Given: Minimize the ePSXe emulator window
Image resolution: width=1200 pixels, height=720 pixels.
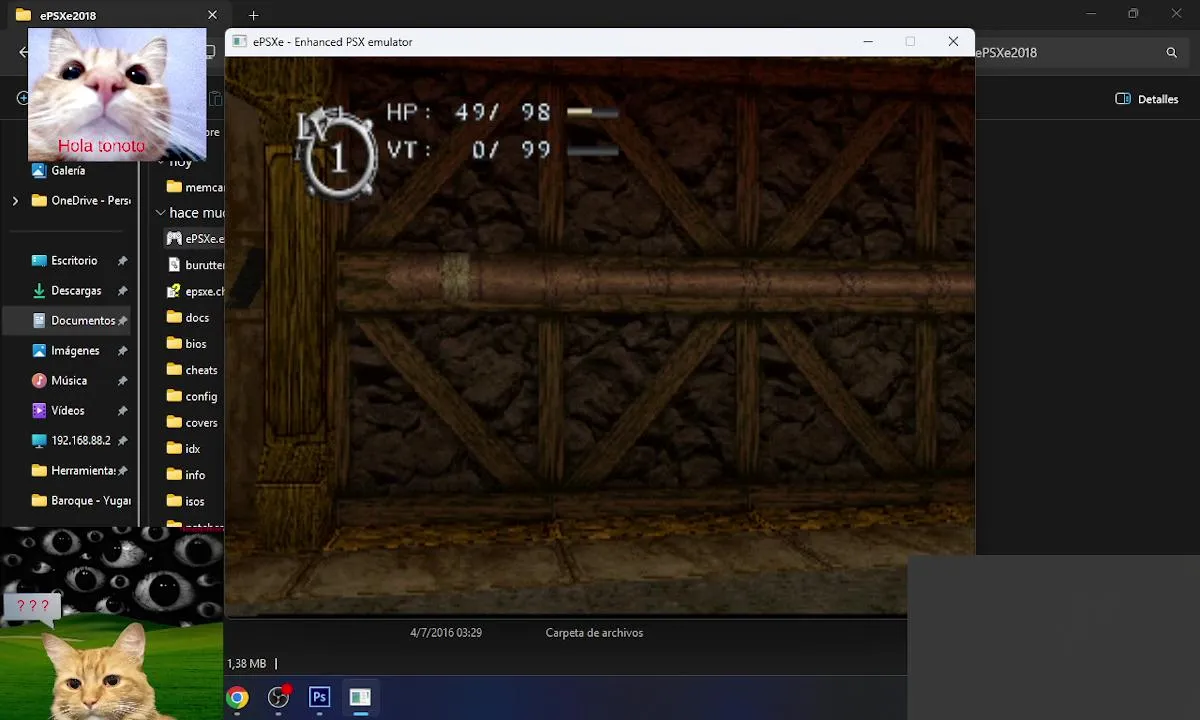Looking at the screenshot, I should coord(868,42).
